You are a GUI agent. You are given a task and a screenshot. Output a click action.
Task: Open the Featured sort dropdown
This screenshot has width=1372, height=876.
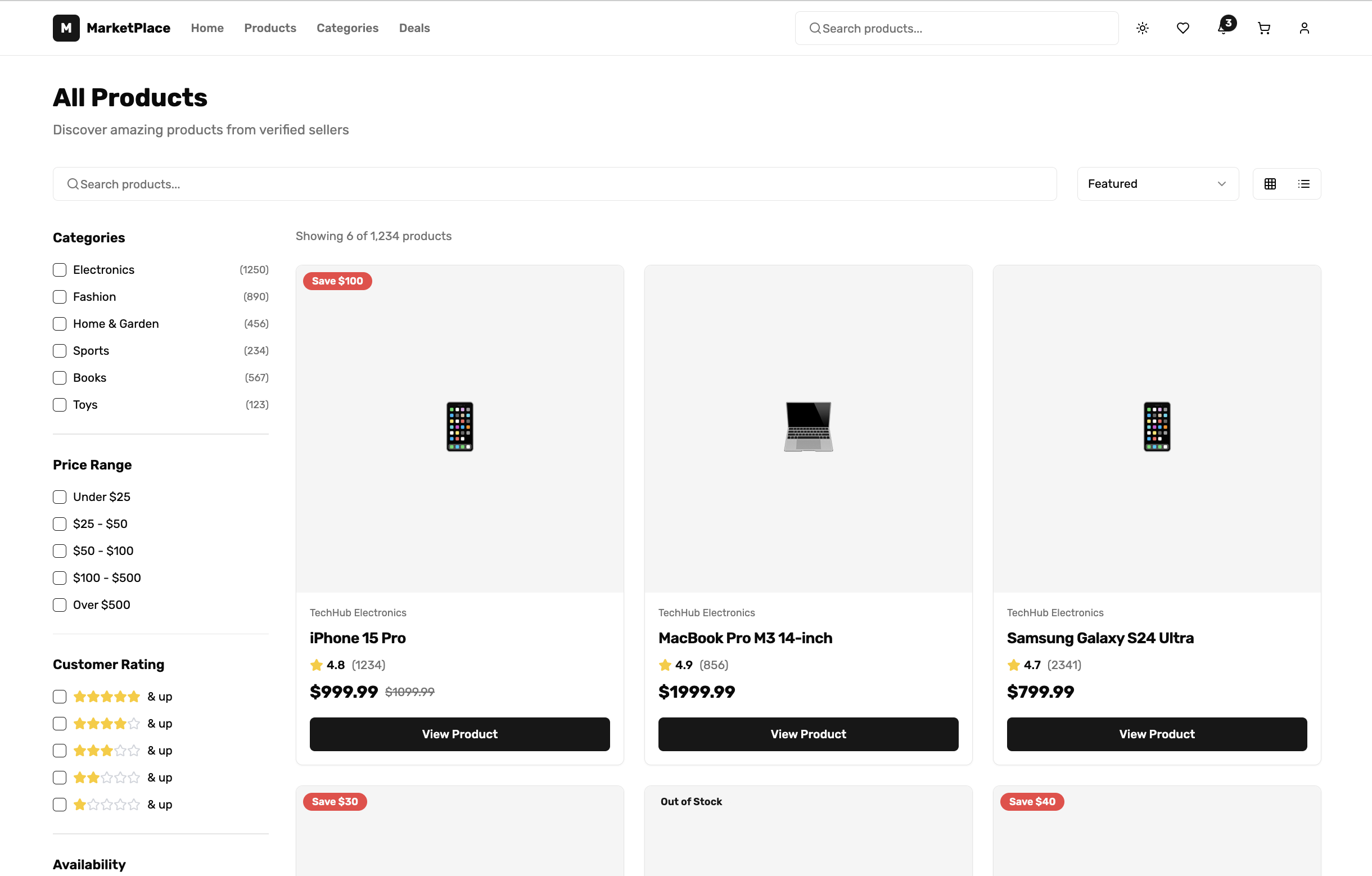coord(1157,183)
